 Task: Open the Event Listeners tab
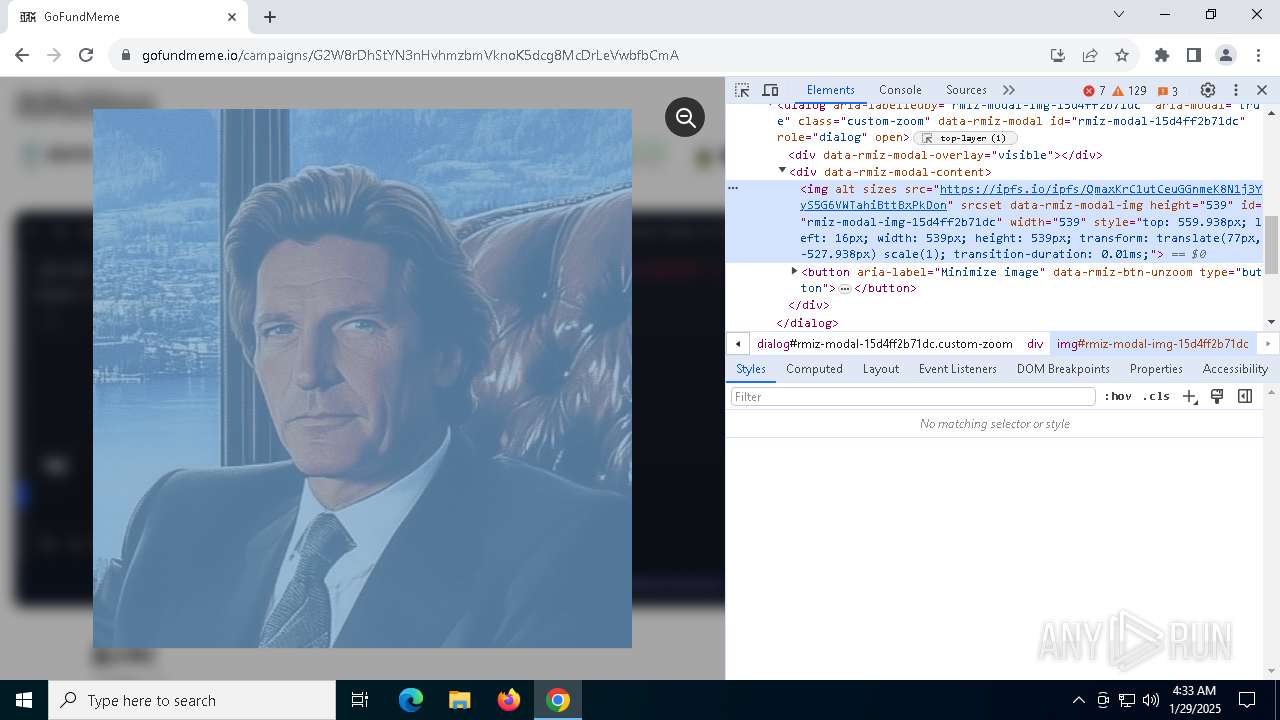[958, 369]
